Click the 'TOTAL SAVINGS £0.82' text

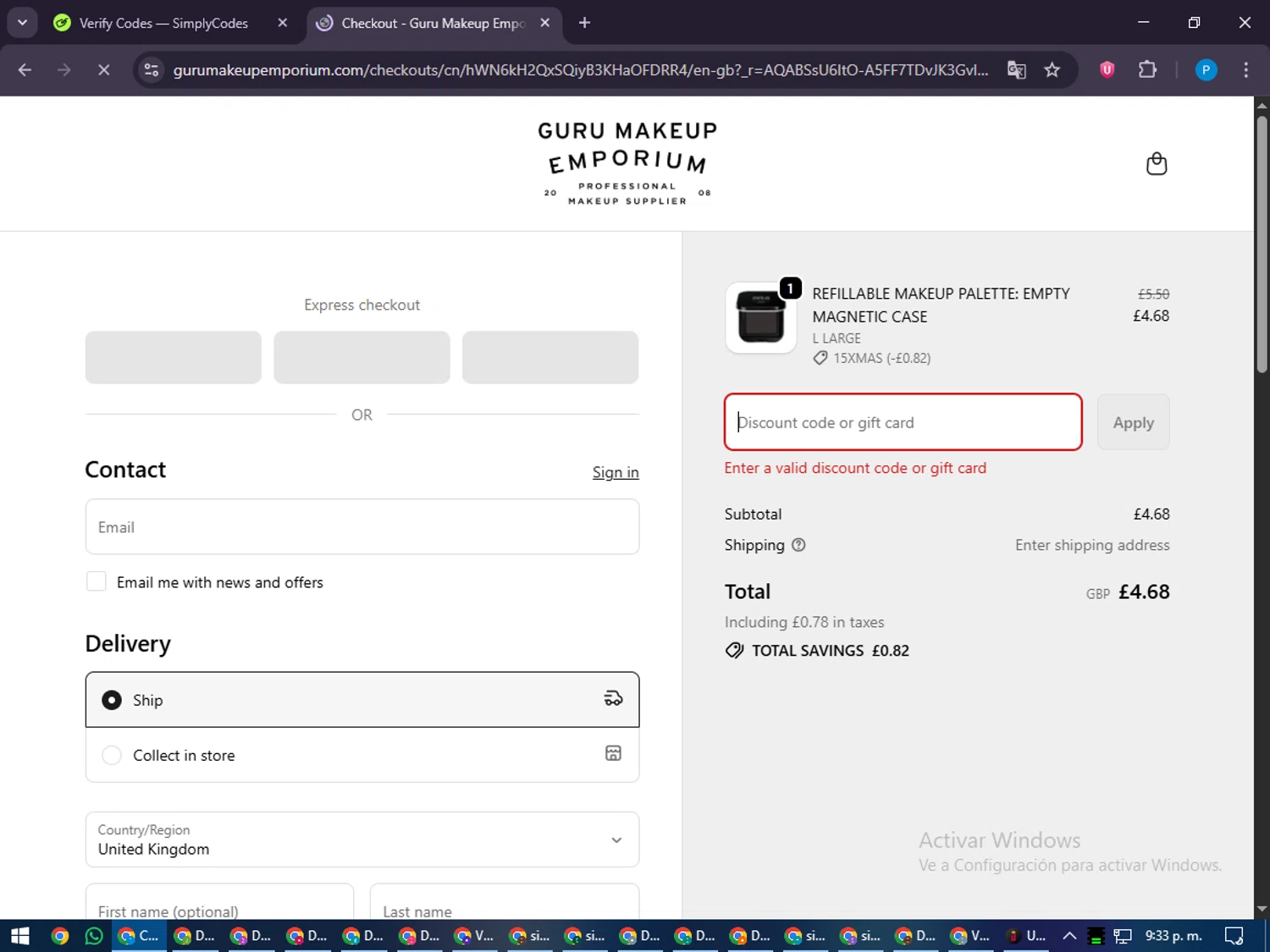coord(831,650)
